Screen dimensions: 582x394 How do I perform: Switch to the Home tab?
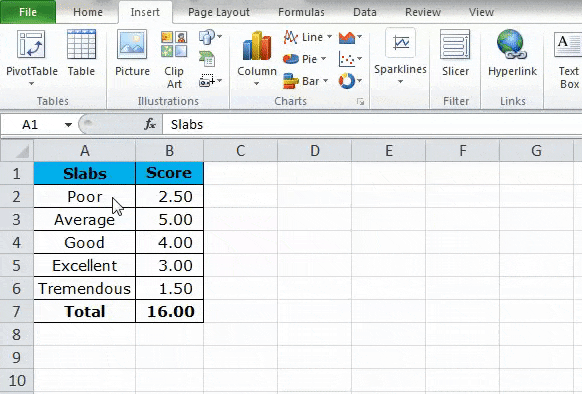point(88,12)
